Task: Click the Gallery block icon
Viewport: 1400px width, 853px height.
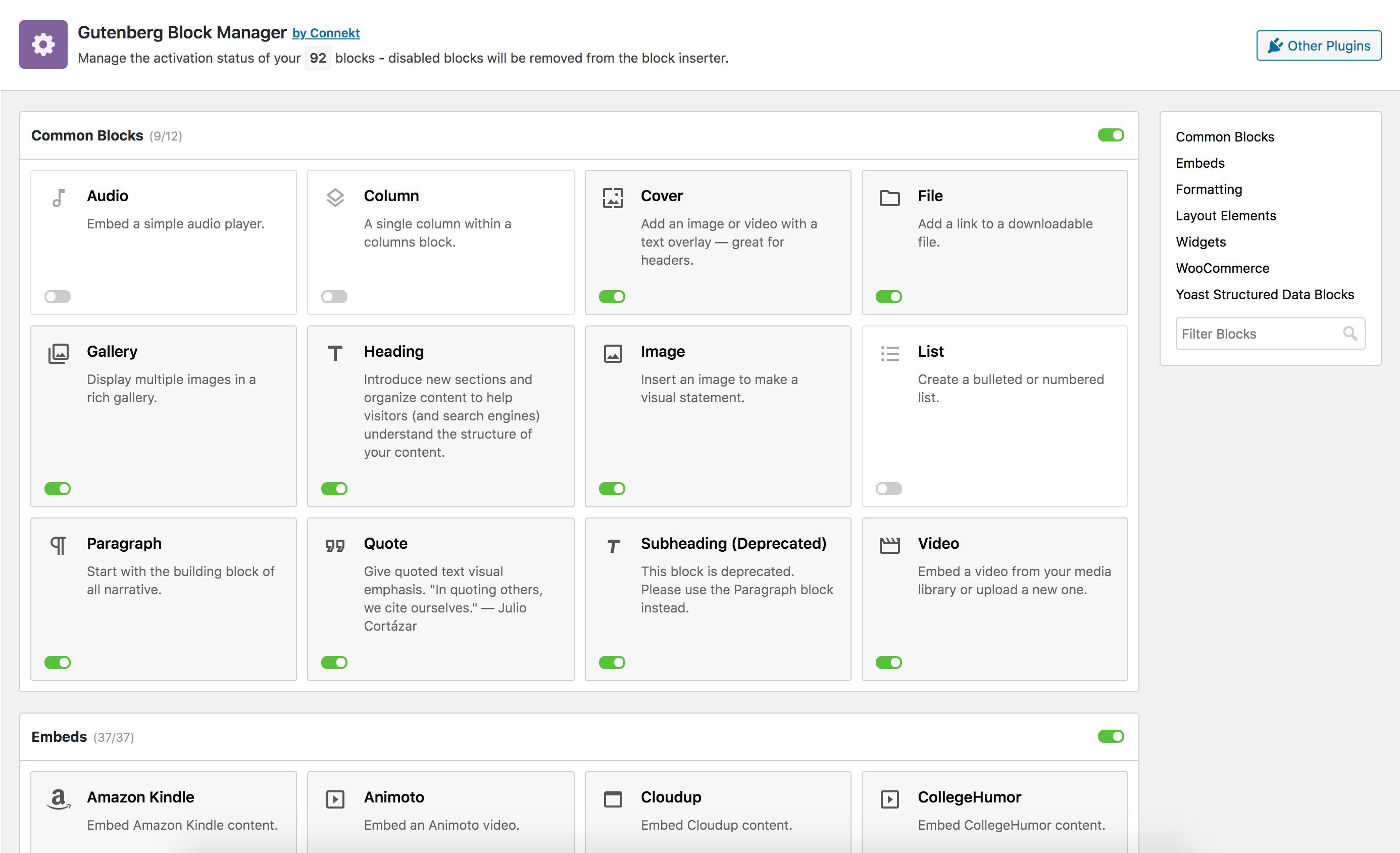Action: pos(58,353)
